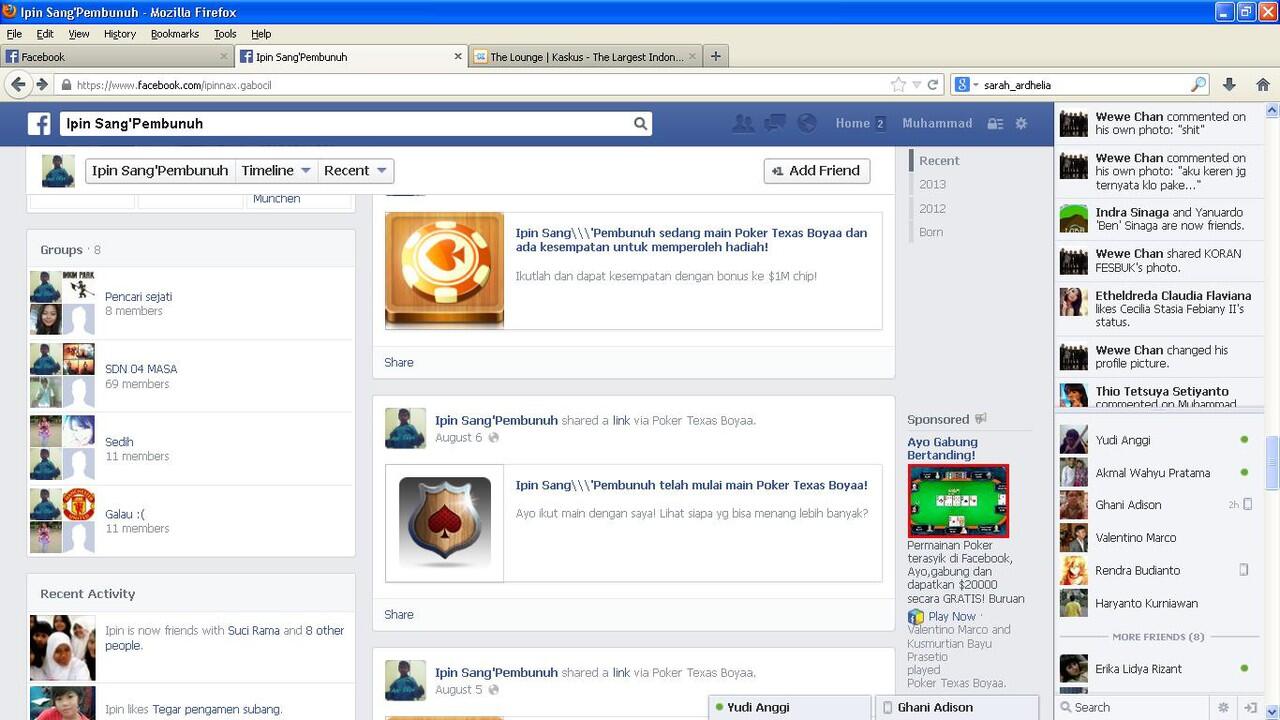
Task: Open Firefox downloads arrow icon
Action: pos(1229,85)
